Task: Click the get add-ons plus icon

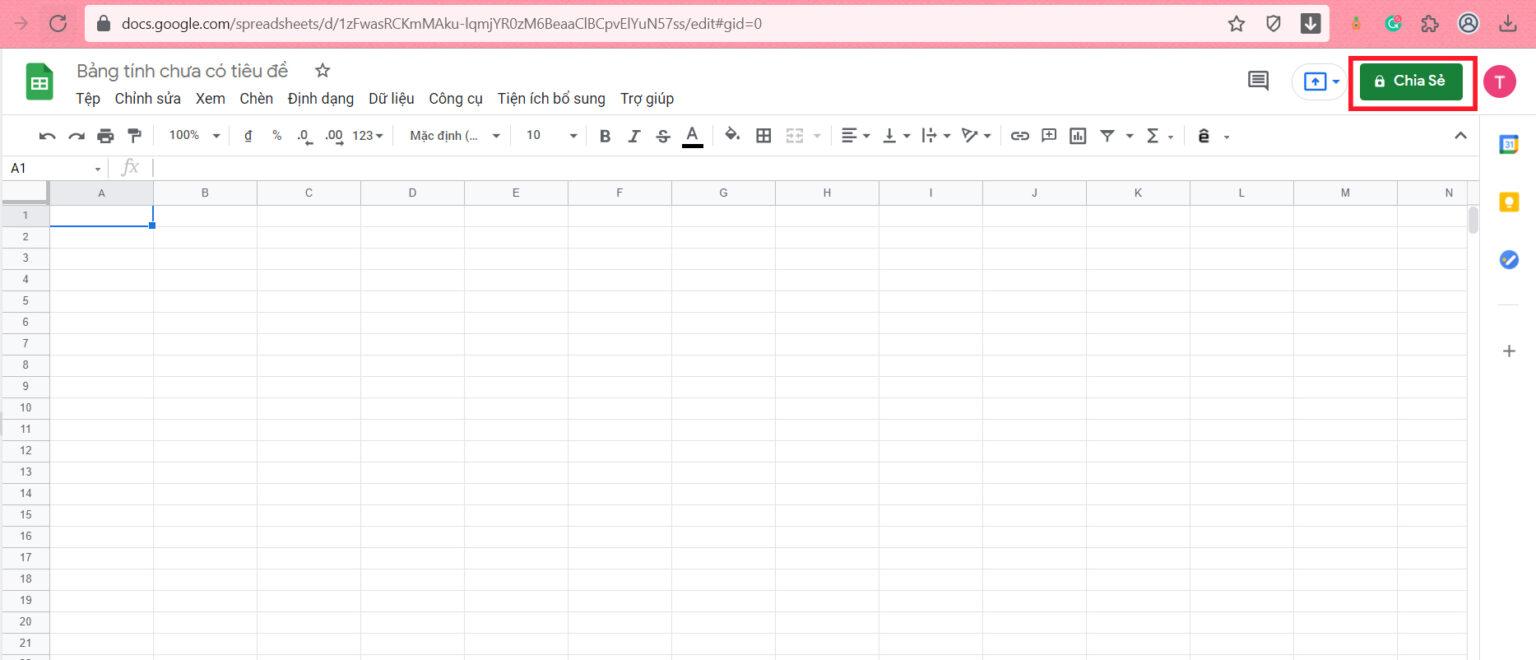Action: pos(1509,351)
